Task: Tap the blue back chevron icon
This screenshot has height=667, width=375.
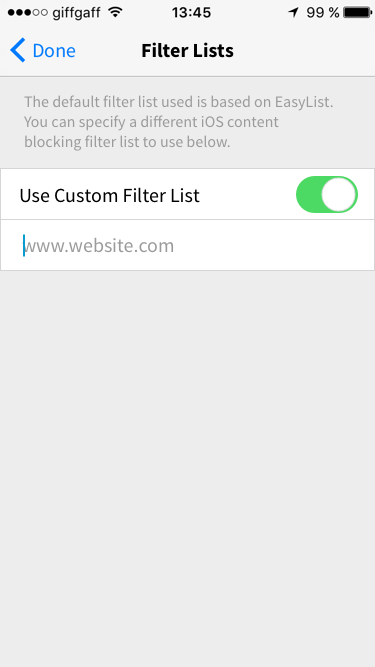Action: [17, 50]
